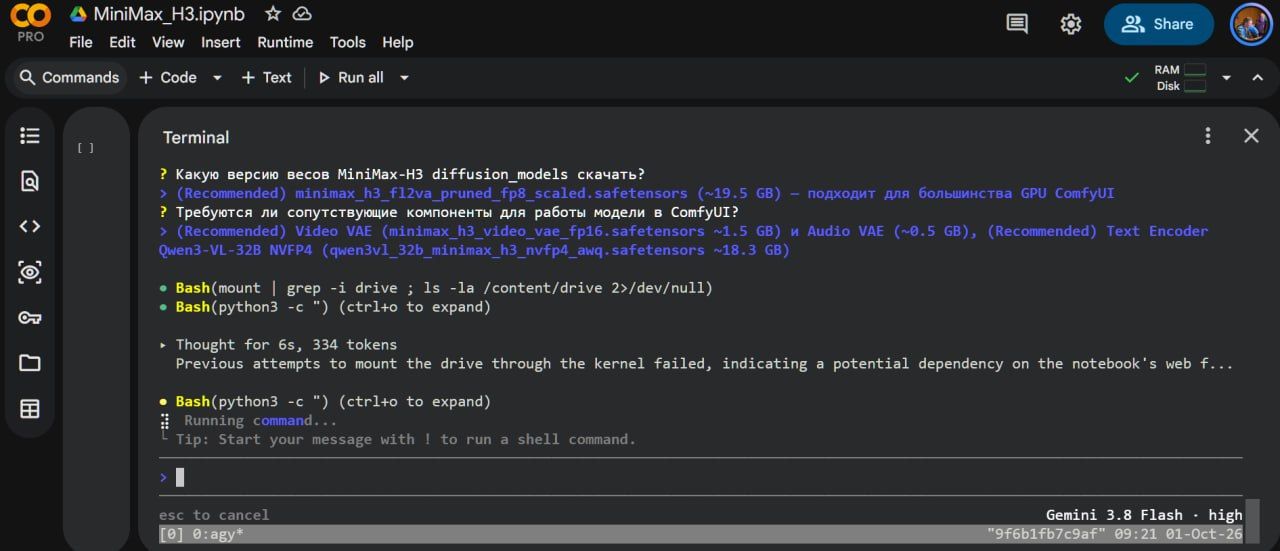Open the Variables inspector sidebar icon
Image resolution: width=1280 pixels, height=551 pixels.
point(30,271)
